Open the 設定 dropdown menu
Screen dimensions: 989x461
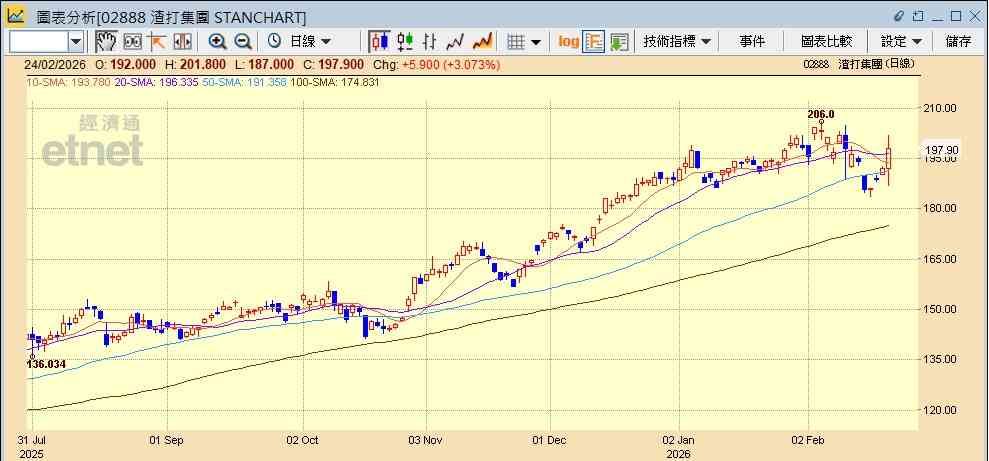coord(901,42)
